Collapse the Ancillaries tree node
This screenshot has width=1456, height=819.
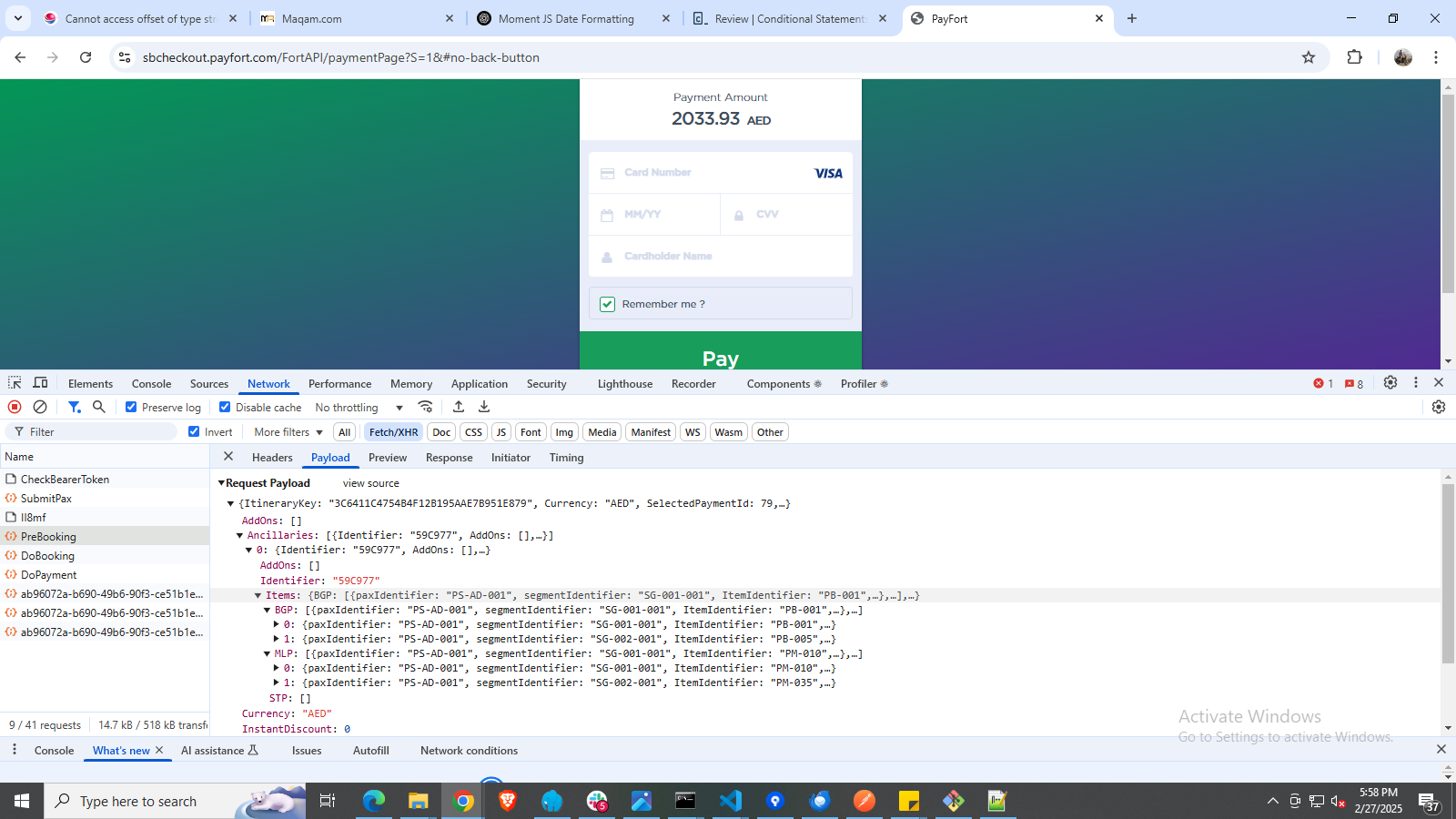pyautogui.click(x=240, y=536)
